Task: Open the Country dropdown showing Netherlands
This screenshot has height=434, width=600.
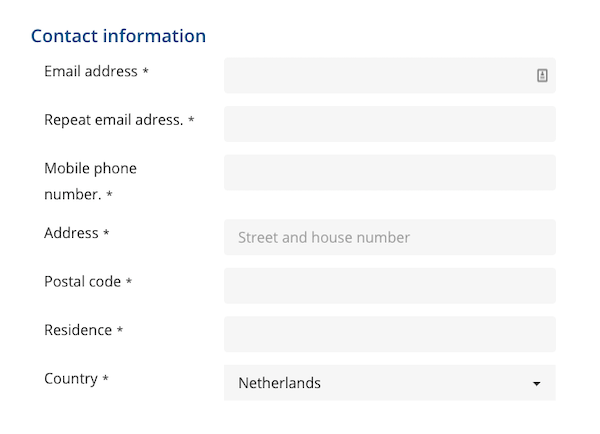Action: [390, 383]
